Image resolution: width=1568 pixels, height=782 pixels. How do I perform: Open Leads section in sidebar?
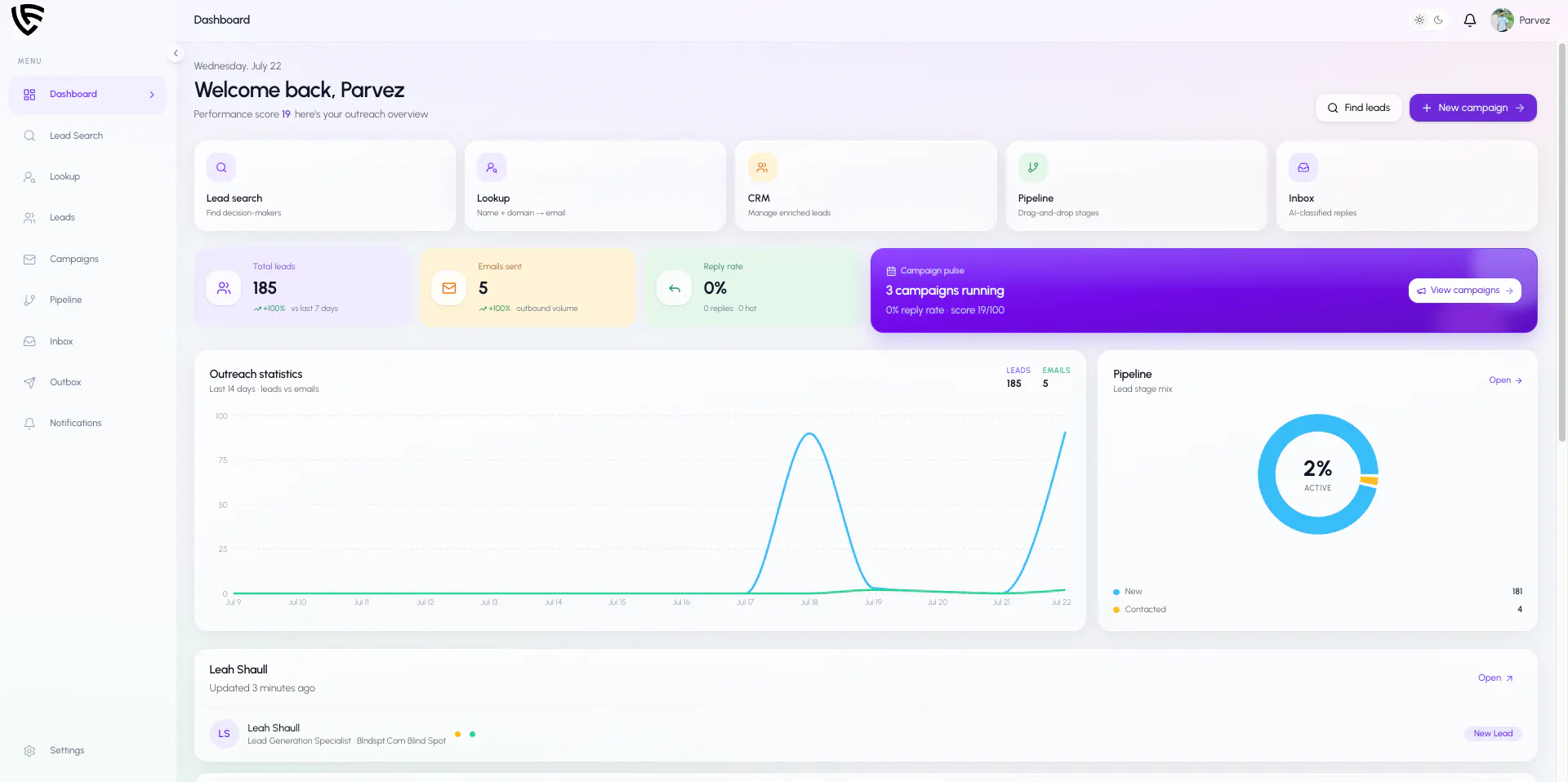click(87, 218)
